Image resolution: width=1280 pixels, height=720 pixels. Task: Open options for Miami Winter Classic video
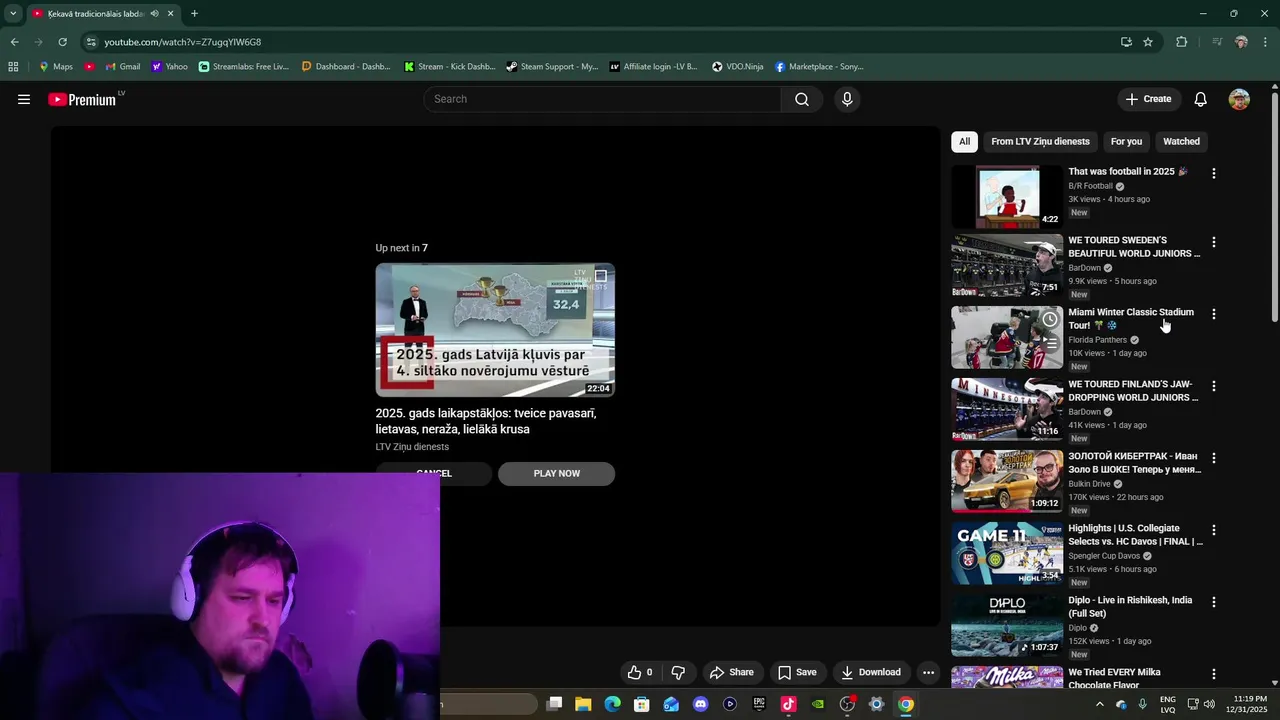(x=1214, y=314)
